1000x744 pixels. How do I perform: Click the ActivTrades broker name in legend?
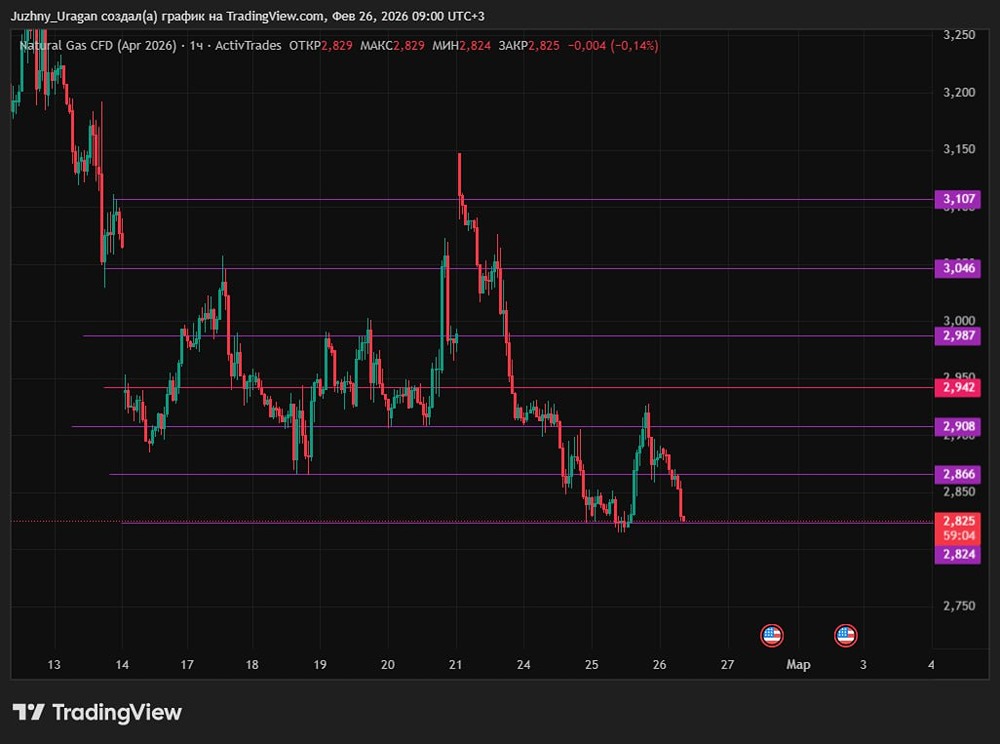pos(248,45)
